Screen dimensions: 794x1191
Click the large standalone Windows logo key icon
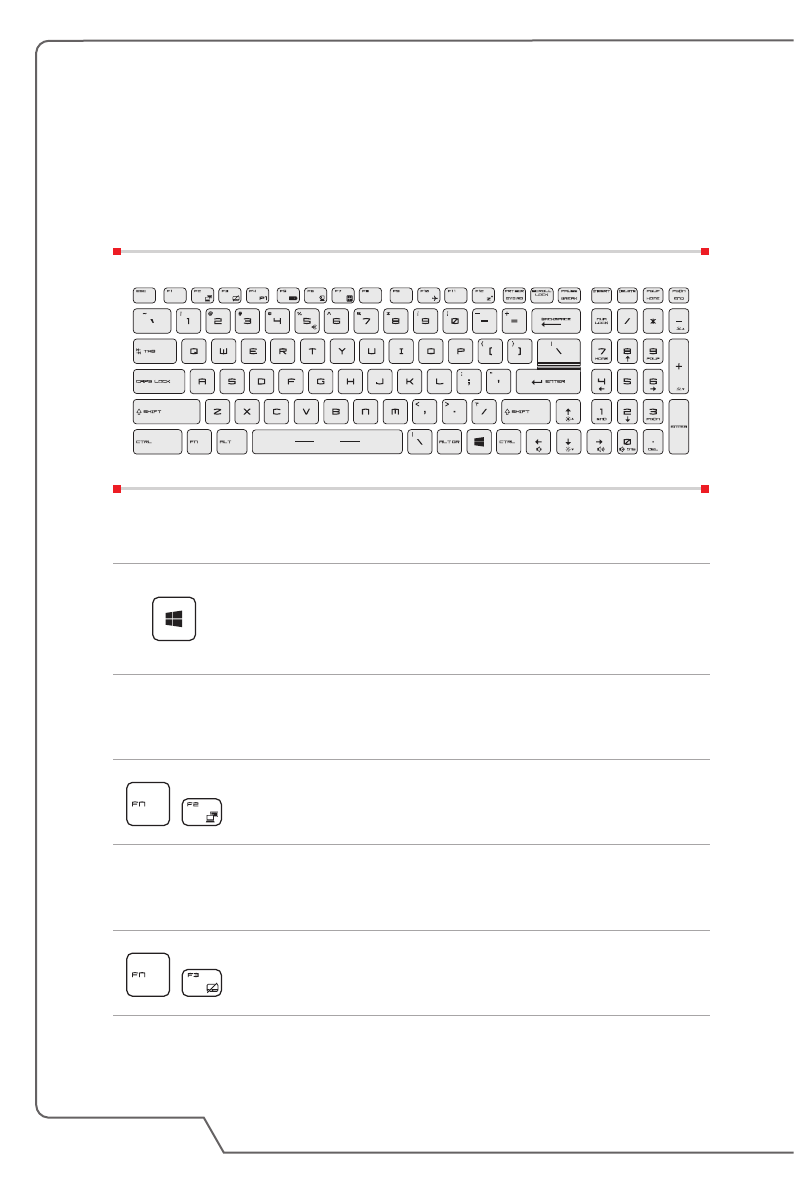(x=174, y=619)
